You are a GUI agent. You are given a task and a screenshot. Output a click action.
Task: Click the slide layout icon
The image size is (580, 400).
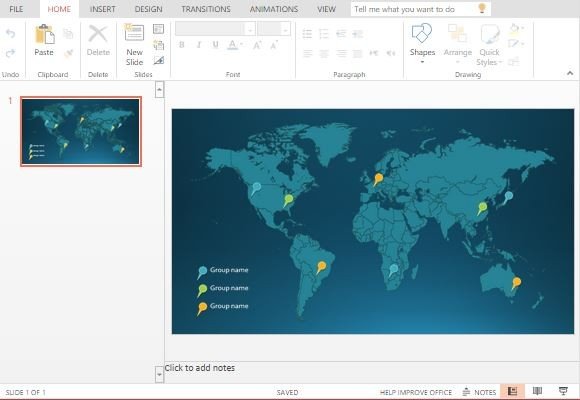(158, 29)
